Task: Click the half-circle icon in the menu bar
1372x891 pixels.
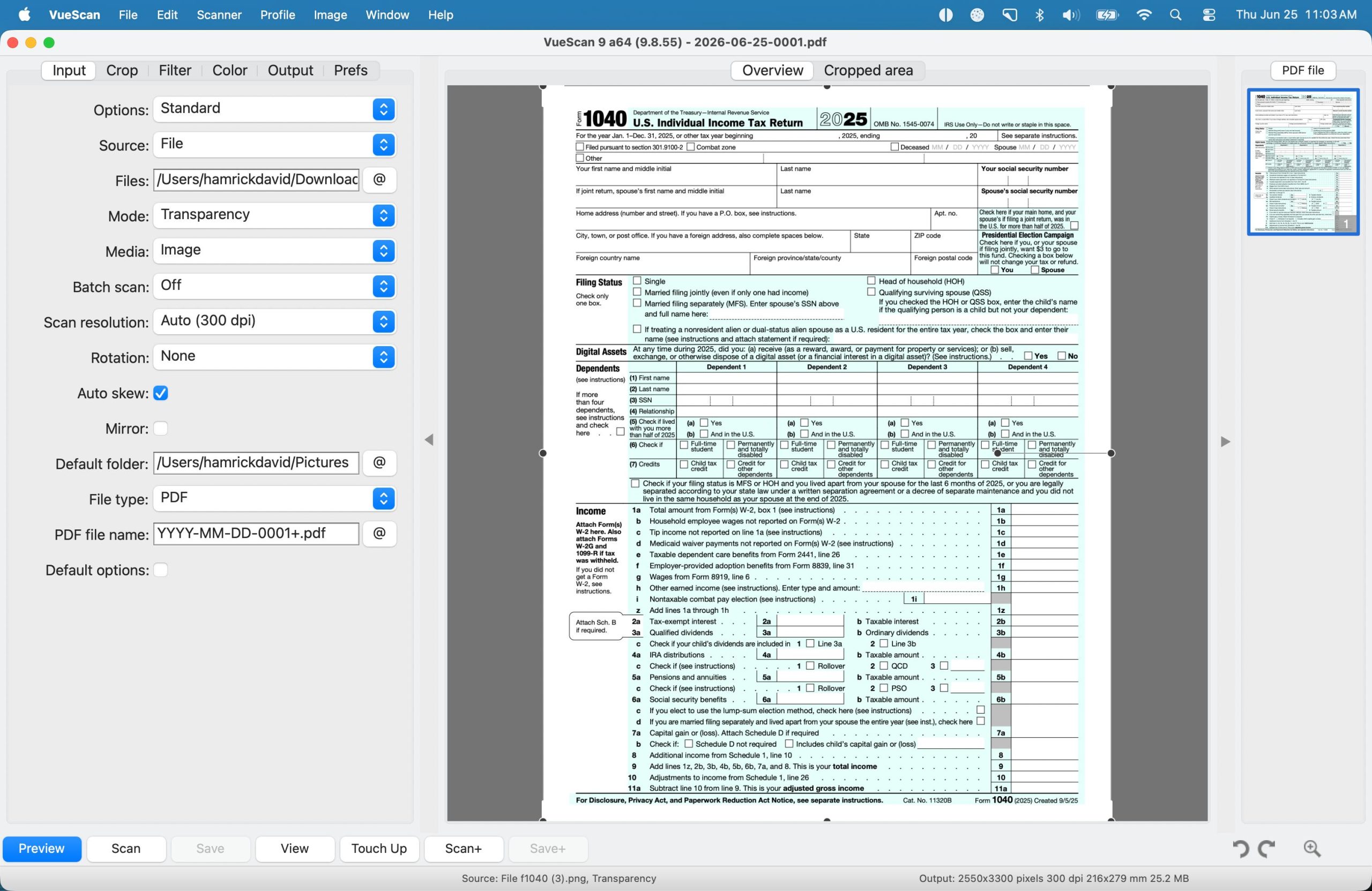Action: click(x=945, y=15)
